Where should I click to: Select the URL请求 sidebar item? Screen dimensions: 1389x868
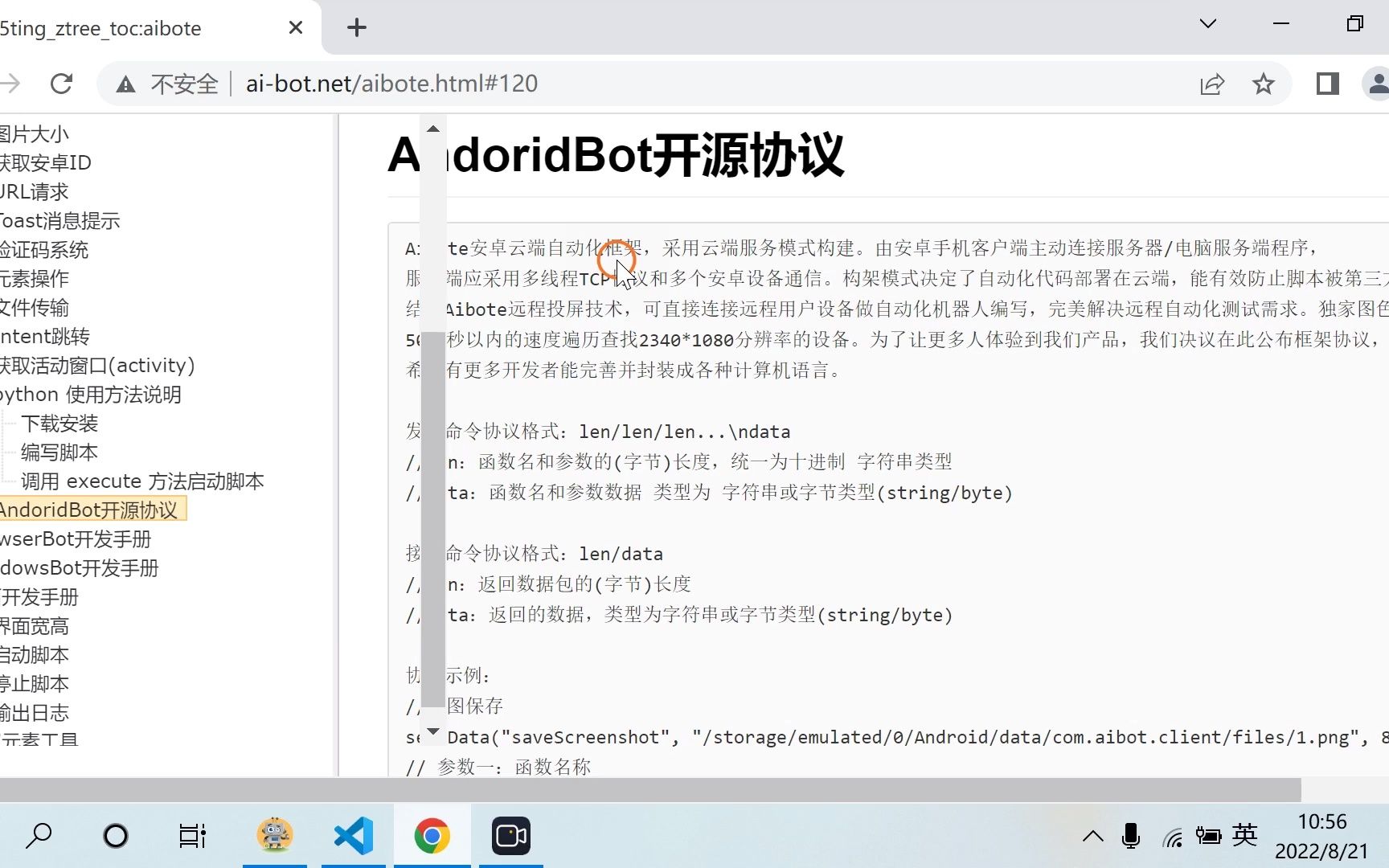point(35,192)
